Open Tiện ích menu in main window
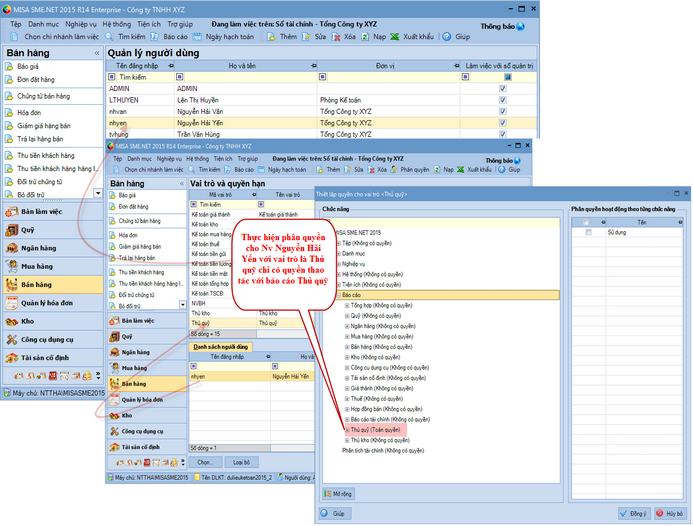This screenshot has width=693, height=526. pyautogui.click(x=149, y=24)
